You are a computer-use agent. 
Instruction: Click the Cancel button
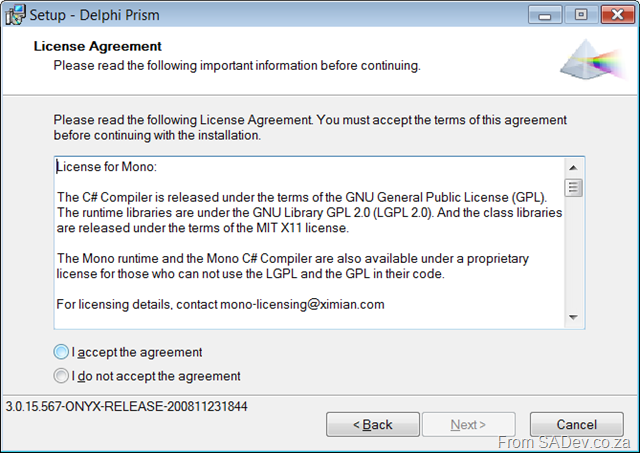[576, 424]
